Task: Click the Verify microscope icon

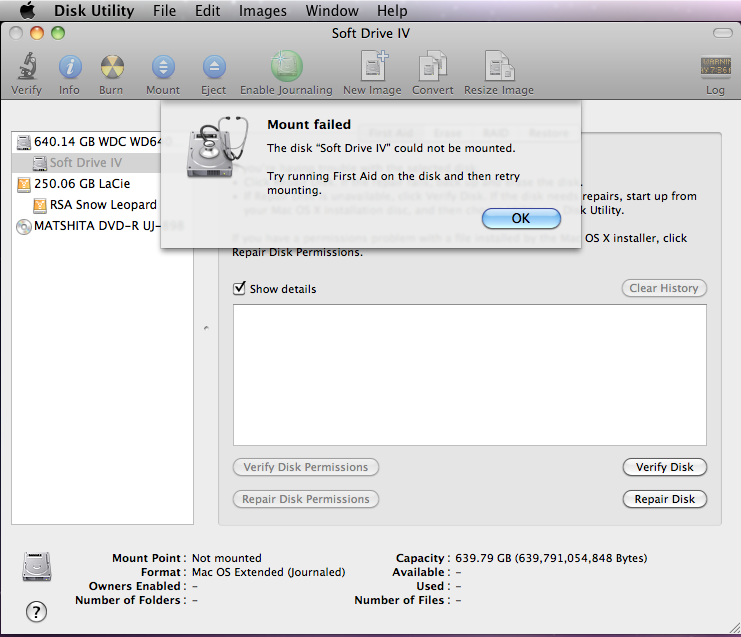Action: tap(27, 66)
